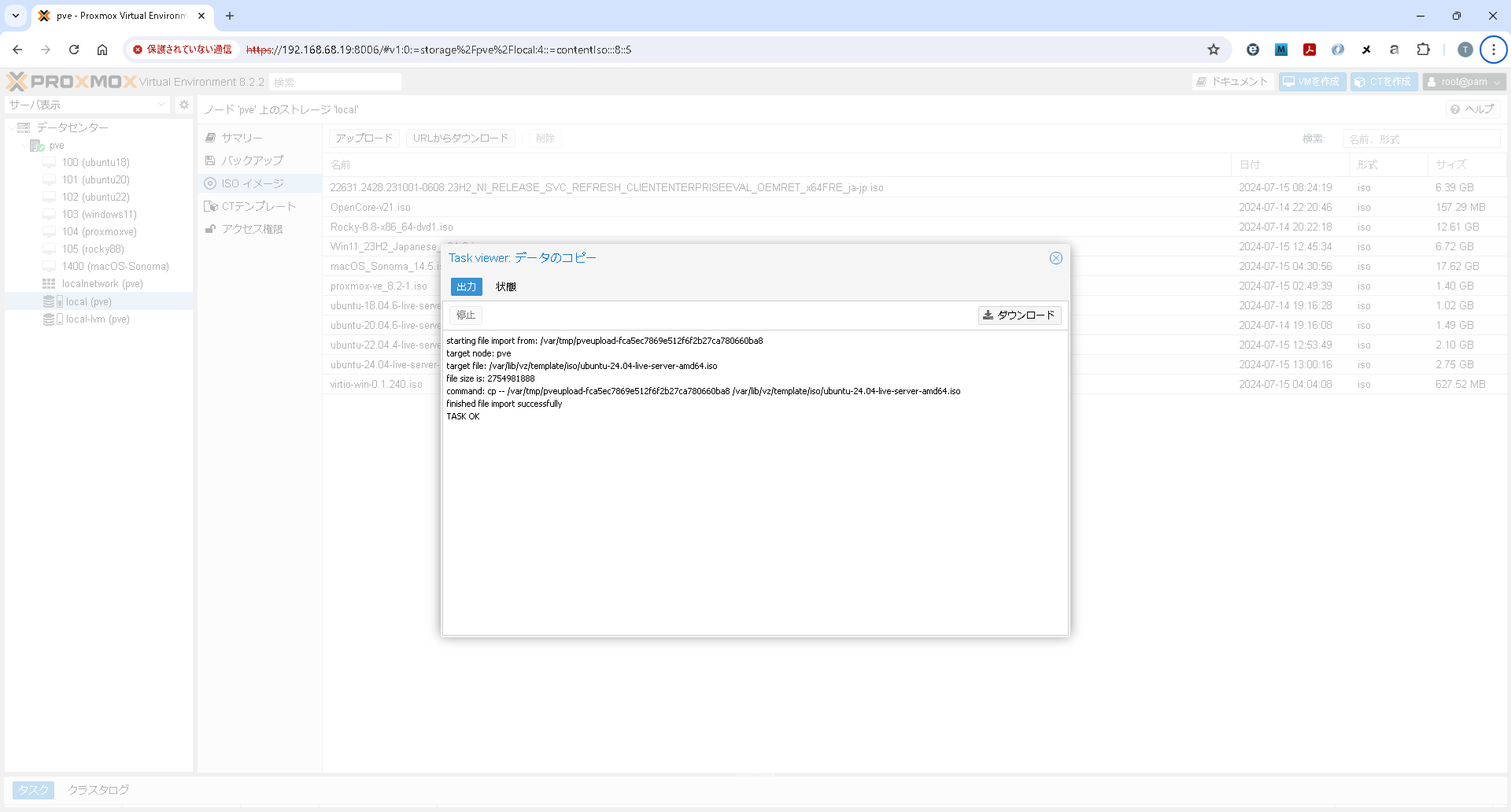Open the Chrome three-dot menu
The height and width of the screenshot is (812, 1511).
click(x=1494, y=50)
